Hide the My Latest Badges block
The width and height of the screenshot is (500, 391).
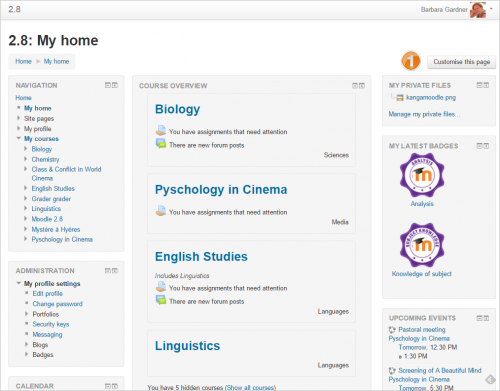(x=479, y=146)
